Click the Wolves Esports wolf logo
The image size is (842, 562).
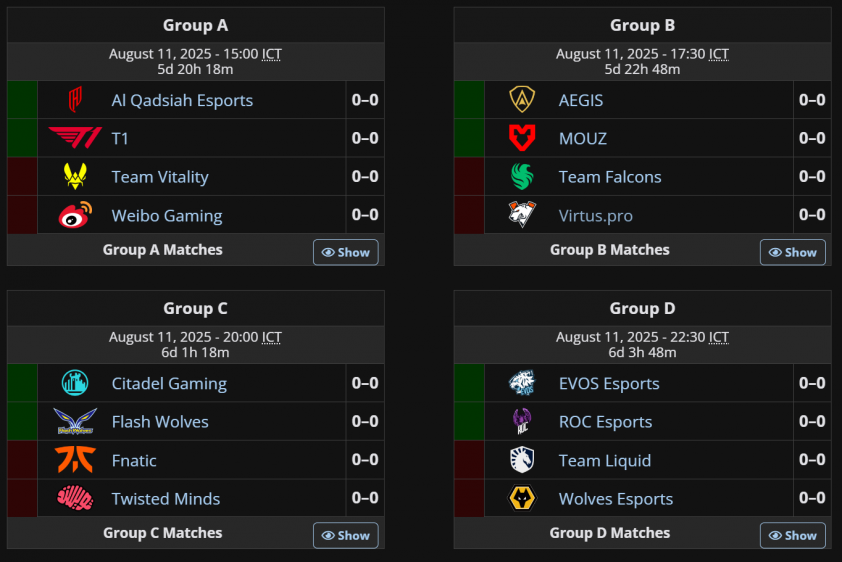tap(522, 498)
